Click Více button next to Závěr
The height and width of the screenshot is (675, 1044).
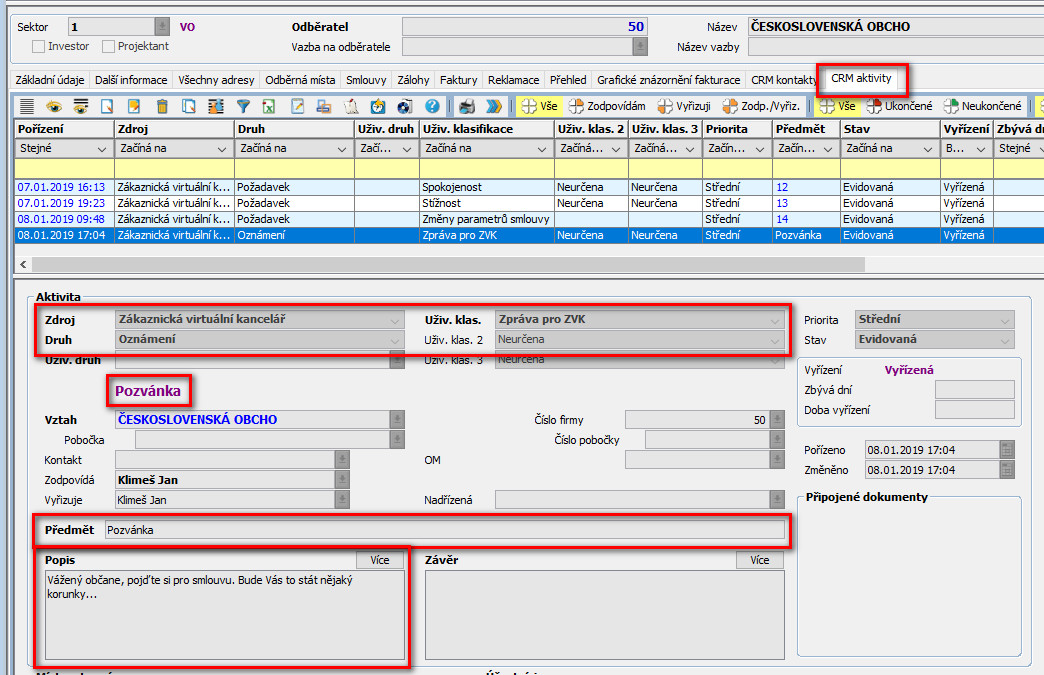coord(760,560)
